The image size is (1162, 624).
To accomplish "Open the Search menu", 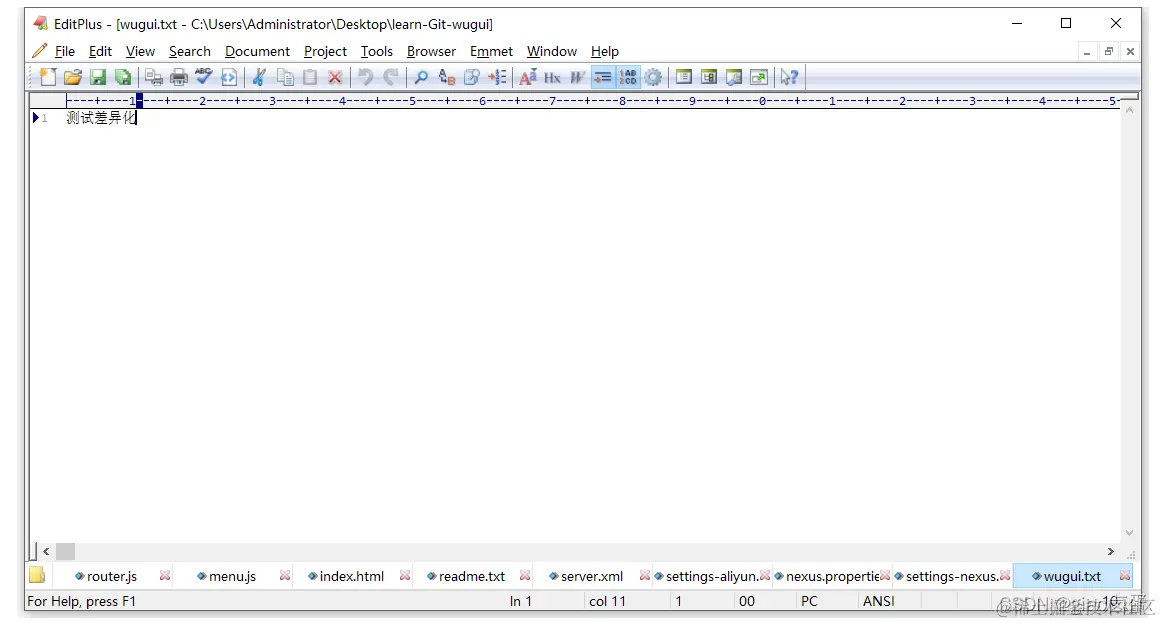I will (190, 51).
